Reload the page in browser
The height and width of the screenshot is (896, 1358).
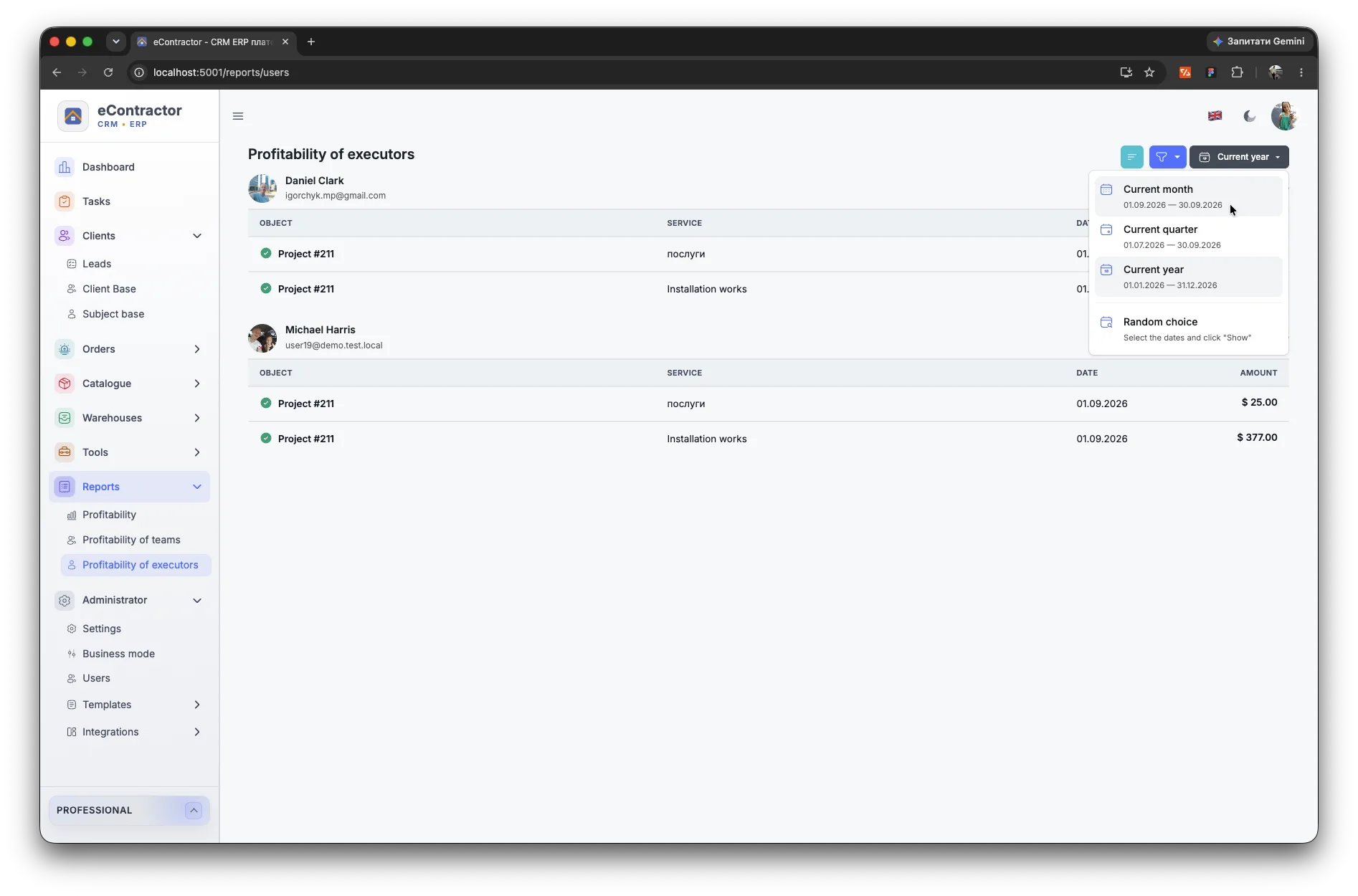point(108,72)
